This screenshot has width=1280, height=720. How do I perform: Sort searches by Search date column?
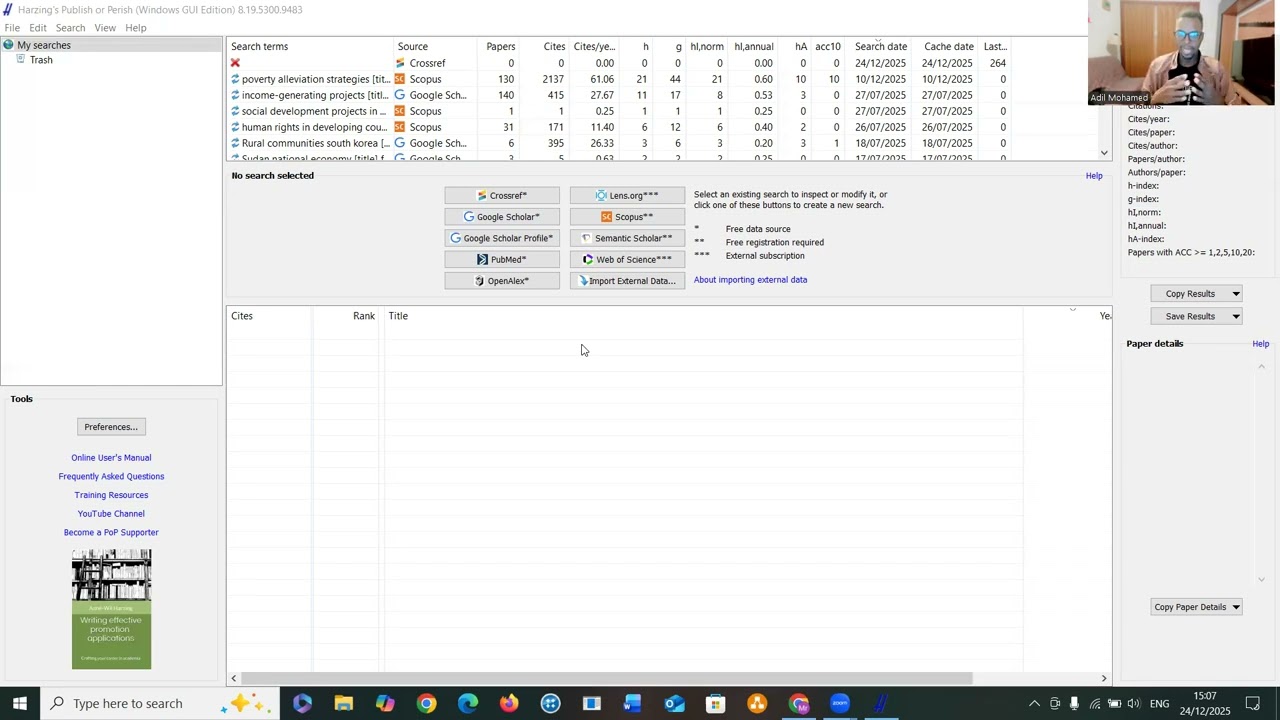pos(880,47)
